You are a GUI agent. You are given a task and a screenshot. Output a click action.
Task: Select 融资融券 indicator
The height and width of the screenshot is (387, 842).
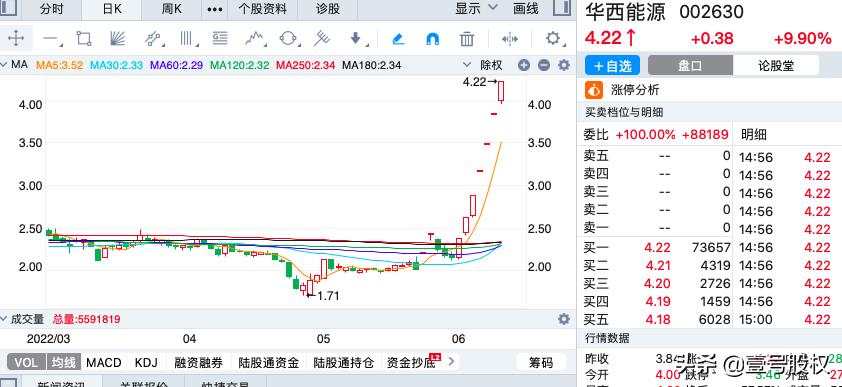coord(199,362)
